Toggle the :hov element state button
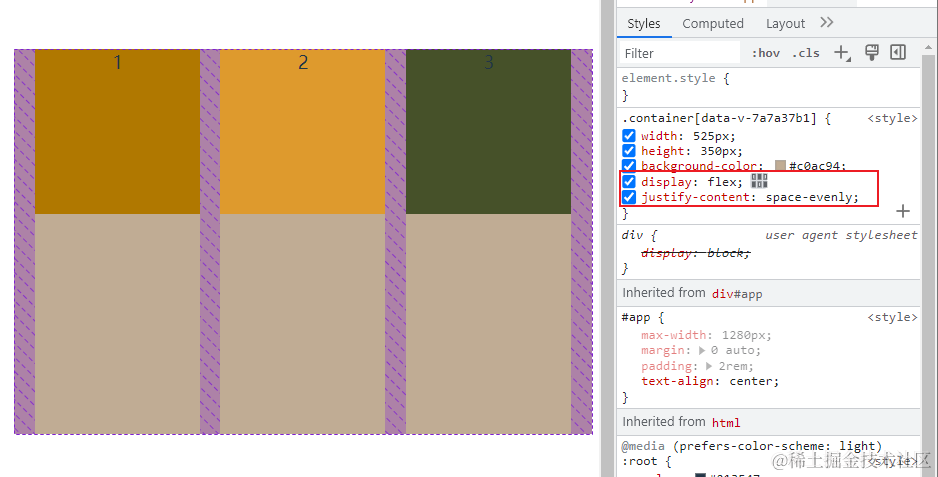Screen dimensions: 938x477 766,53
